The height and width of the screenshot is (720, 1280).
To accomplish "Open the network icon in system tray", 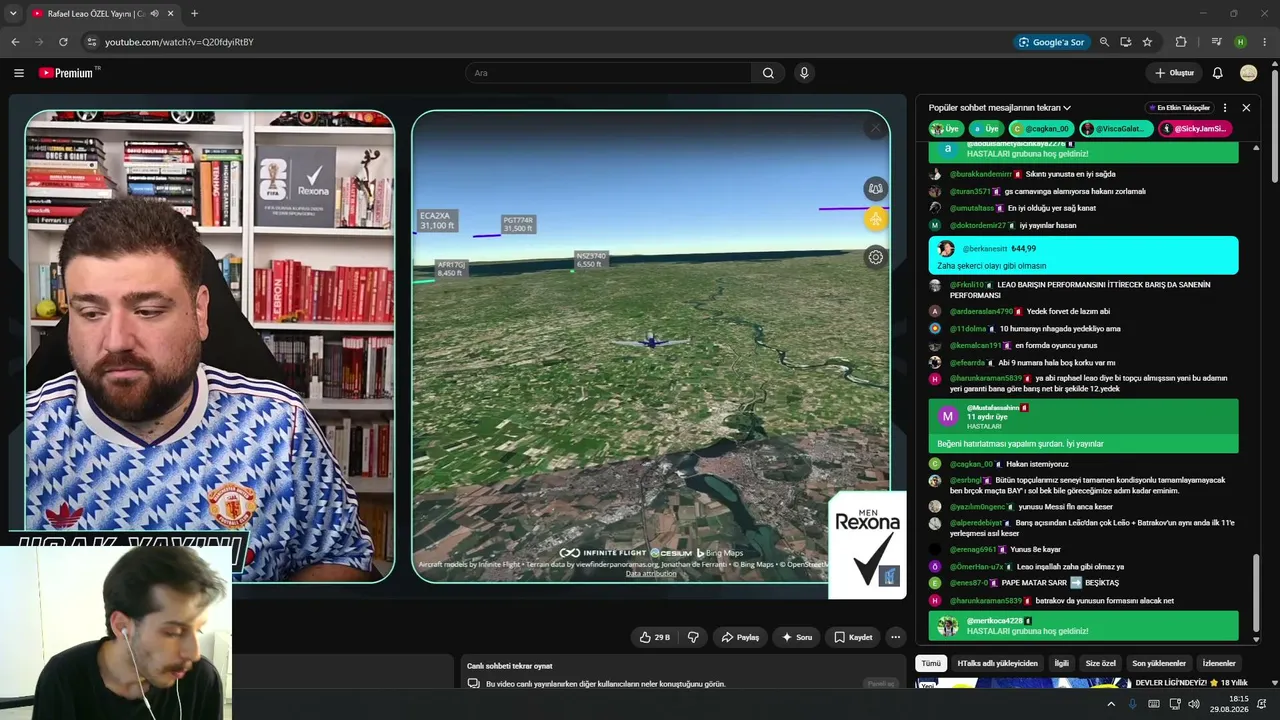I will tap(1174, 704).
